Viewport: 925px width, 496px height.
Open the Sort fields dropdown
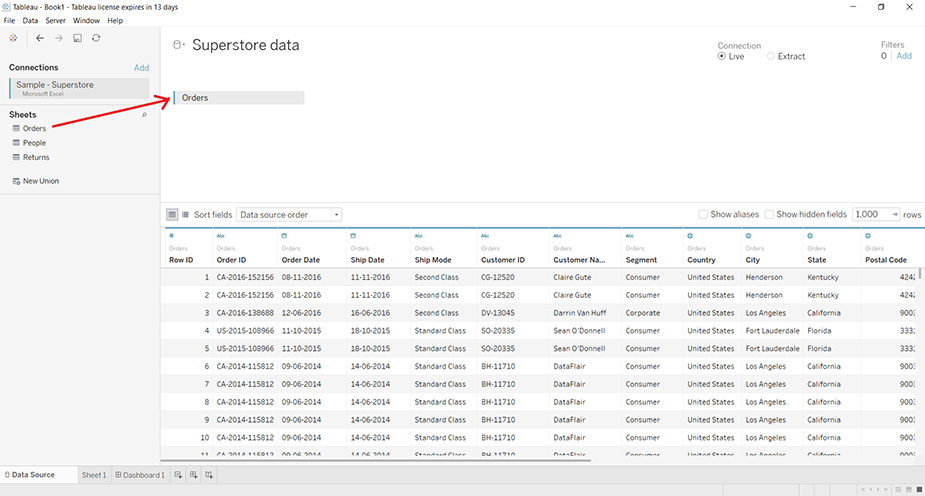pyautogui.click(x=289, y=215)
